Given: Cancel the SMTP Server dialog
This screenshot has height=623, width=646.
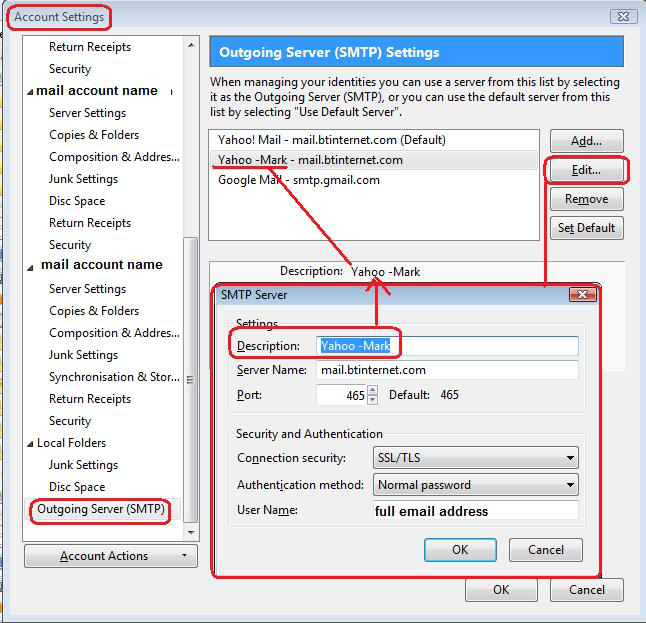Looking at the screenshot, I should coord(546,550).
